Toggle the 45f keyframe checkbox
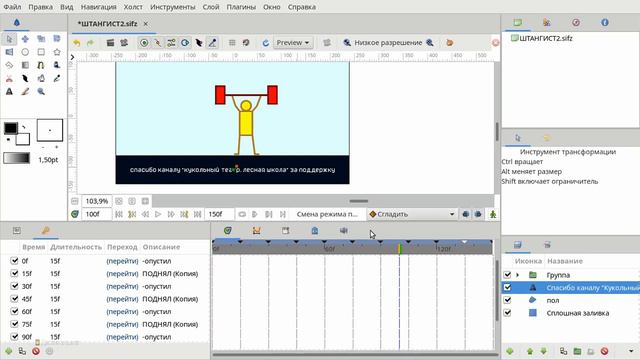 pos(14,298)
